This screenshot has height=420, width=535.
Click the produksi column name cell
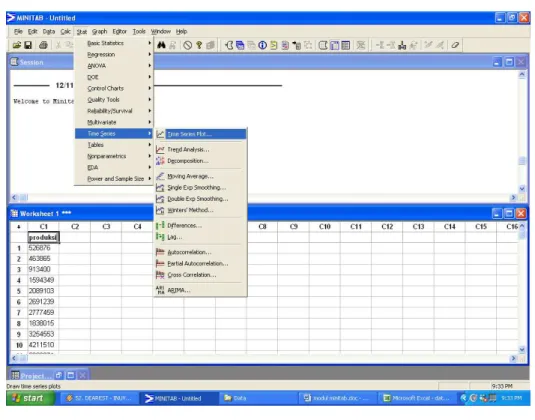pos(43,237)
